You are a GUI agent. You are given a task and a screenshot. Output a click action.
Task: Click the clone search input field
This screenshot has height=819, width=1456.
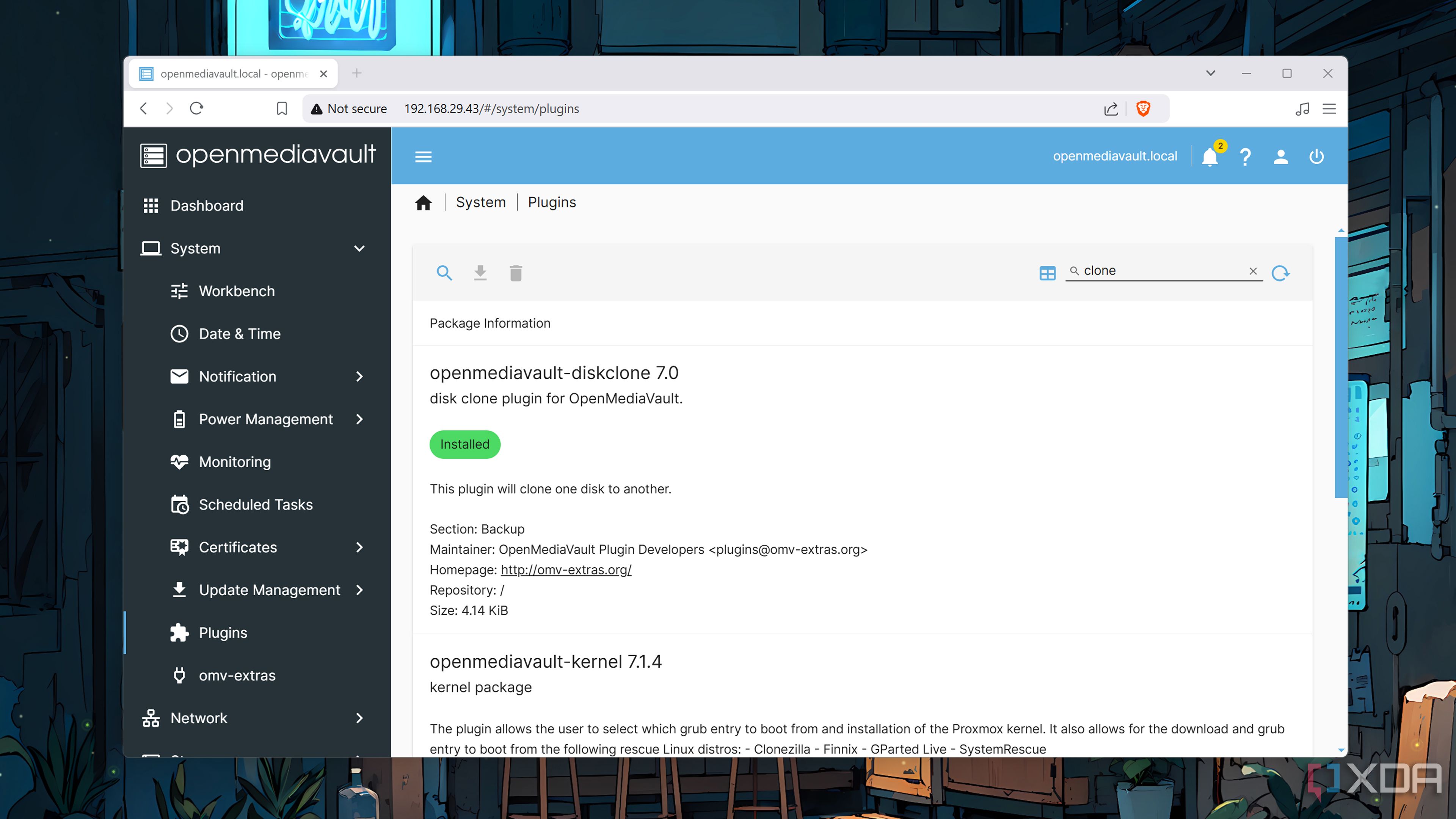pyautogui.click(x=1163, y=271)
